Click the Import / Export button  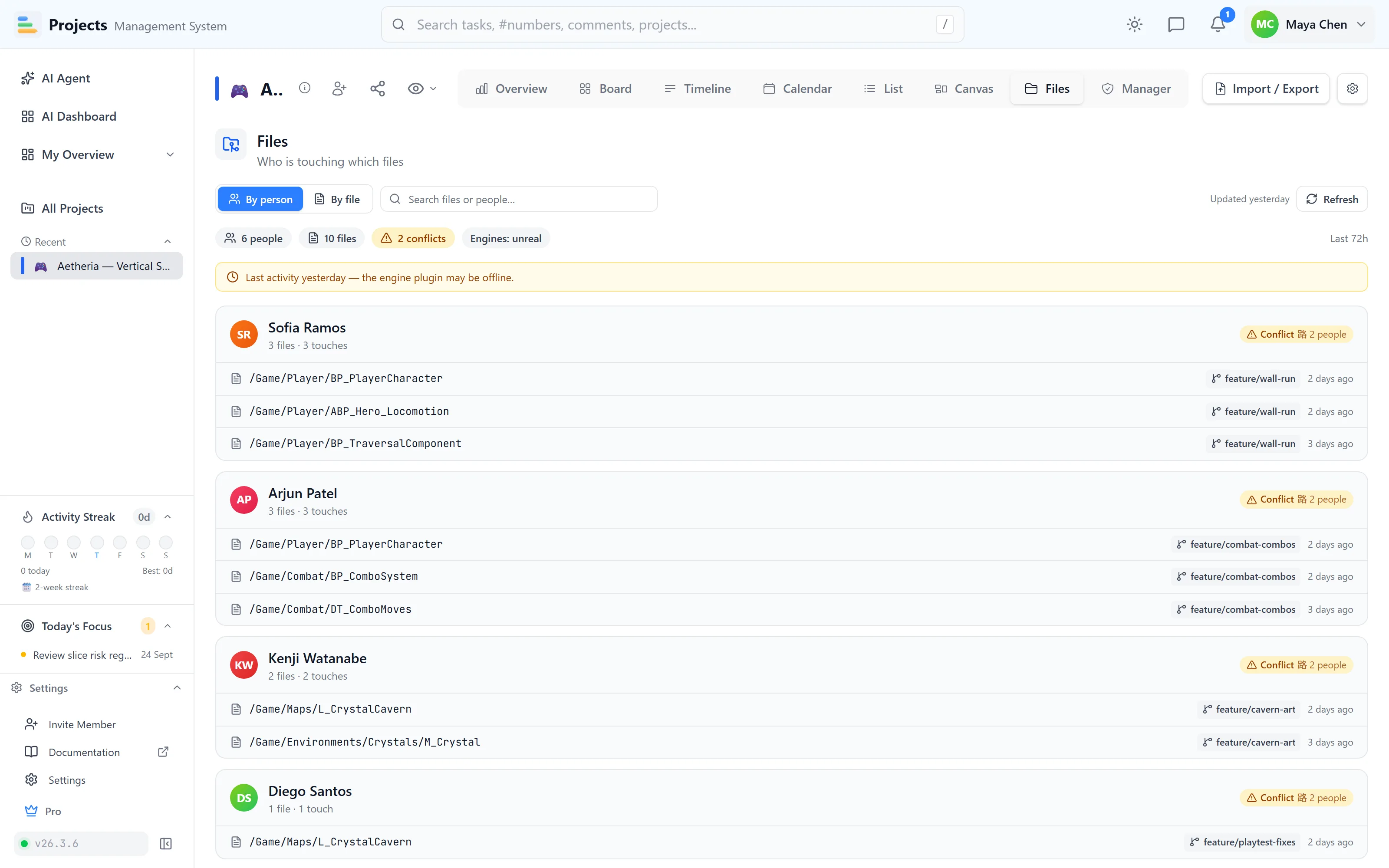(x=1266, y=89)
